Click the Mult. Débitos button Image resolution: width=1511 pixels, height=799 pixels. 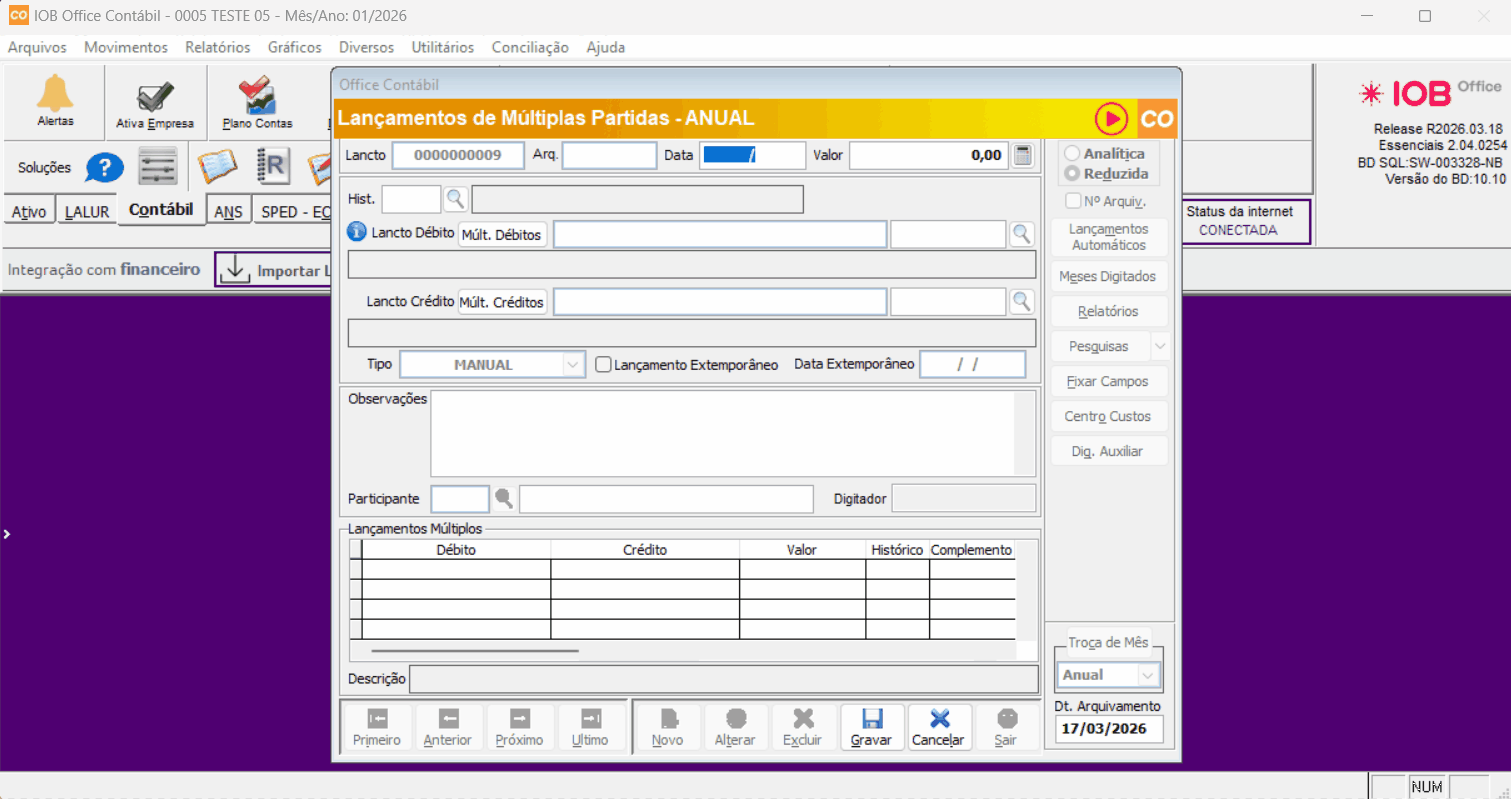[502, 235]
